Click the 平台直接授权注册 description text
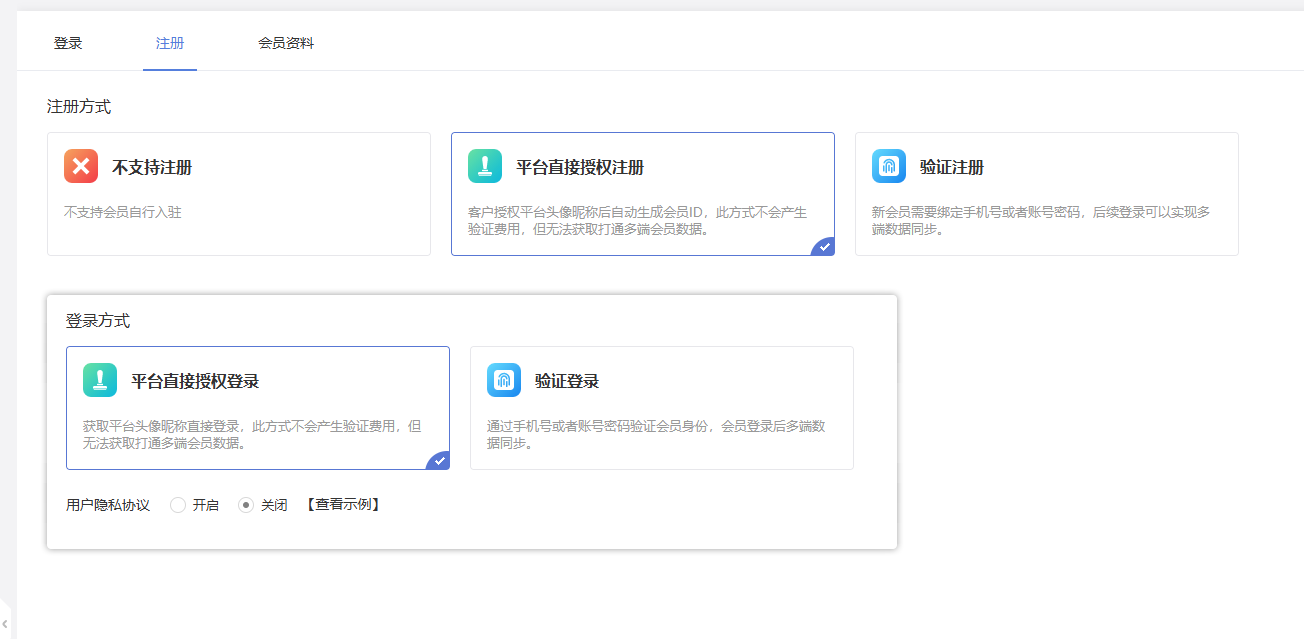Screen dimensions: 1304x639 coord(637,220)
